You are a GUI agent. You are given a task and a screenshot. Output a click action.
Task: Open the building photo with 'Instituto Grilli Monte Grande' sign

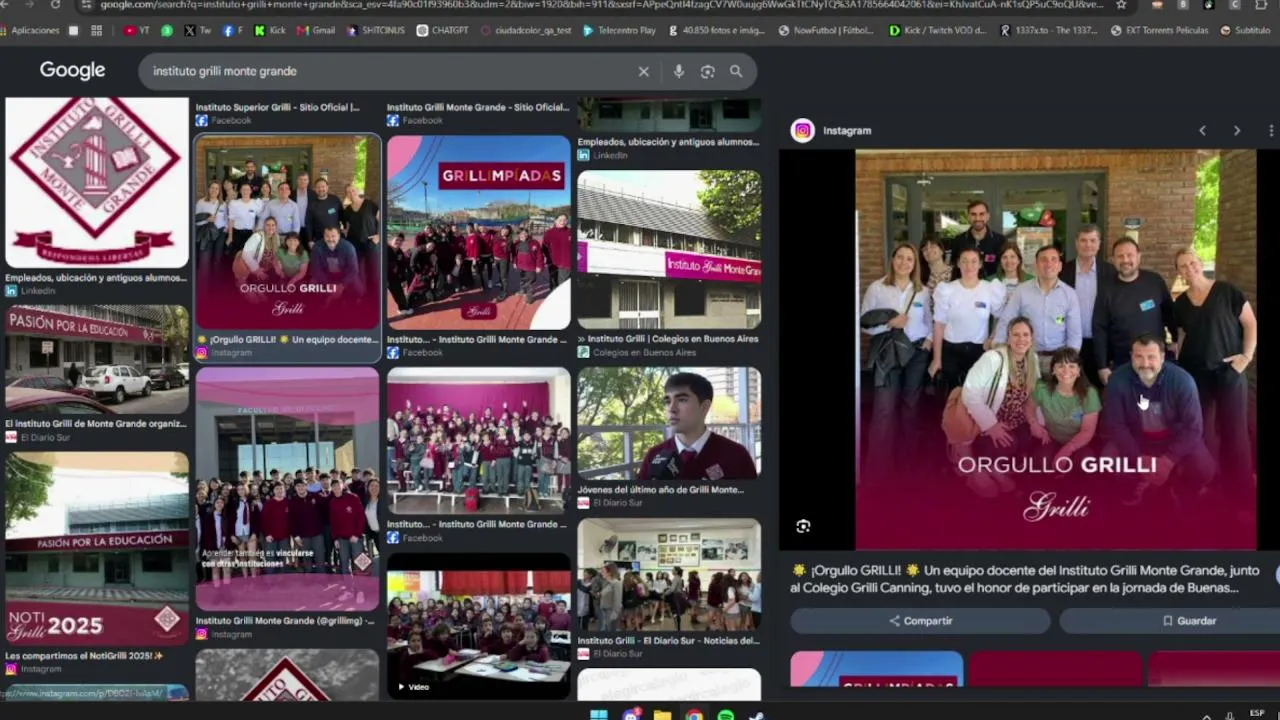669,250
